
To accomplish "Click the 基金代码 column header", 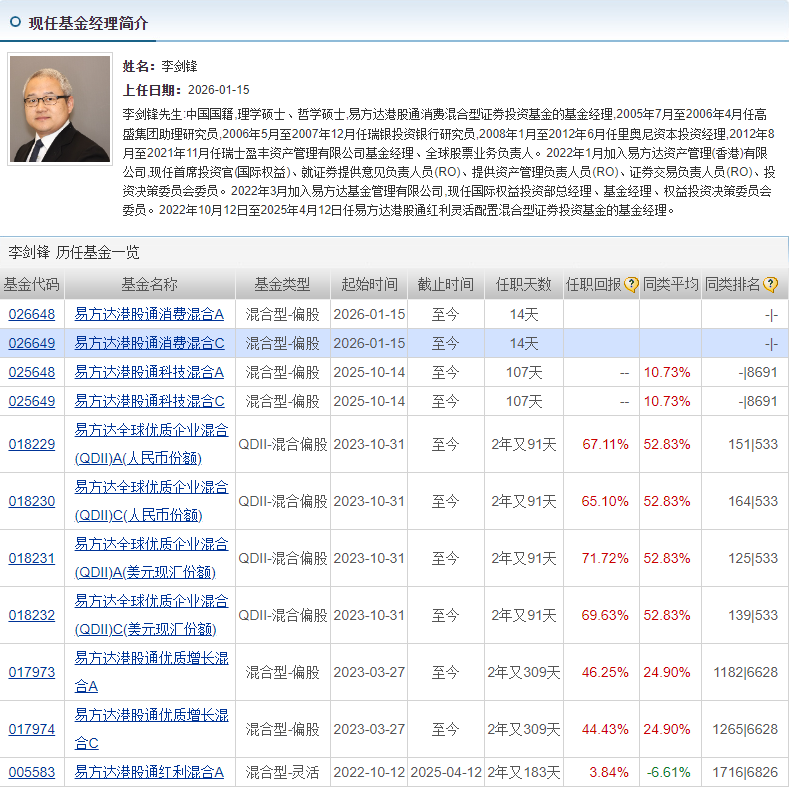I will click(32, 285).
